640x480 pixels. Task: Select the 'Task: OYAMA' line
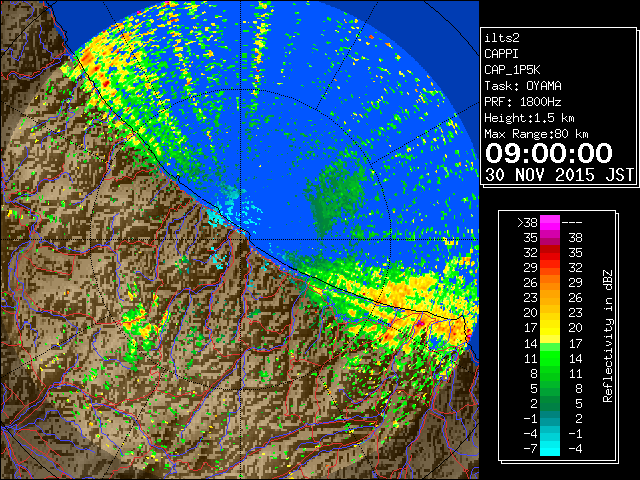(523, 86)
